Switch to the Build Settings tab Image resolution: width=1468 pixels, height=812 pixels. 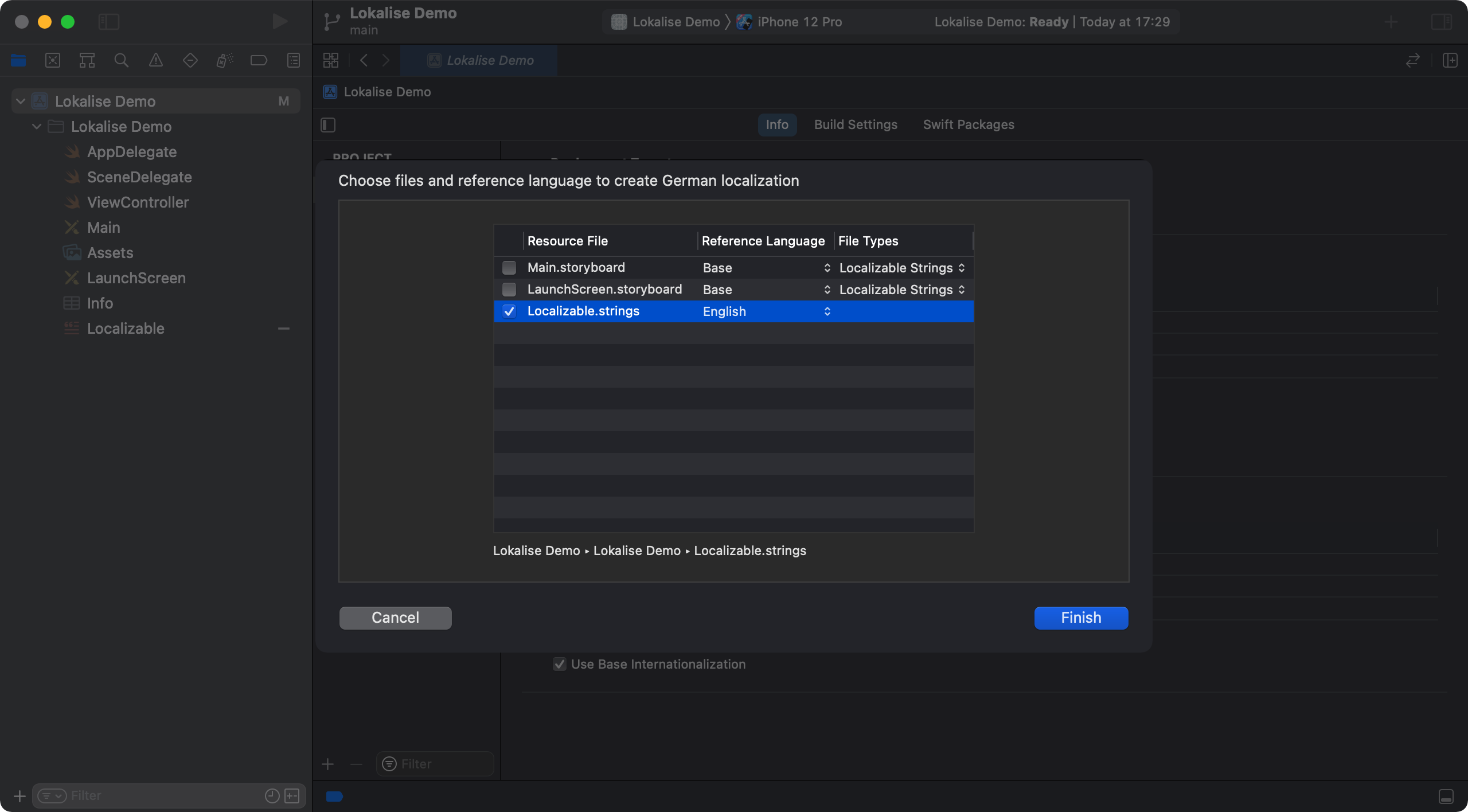(x=856, y=125)
